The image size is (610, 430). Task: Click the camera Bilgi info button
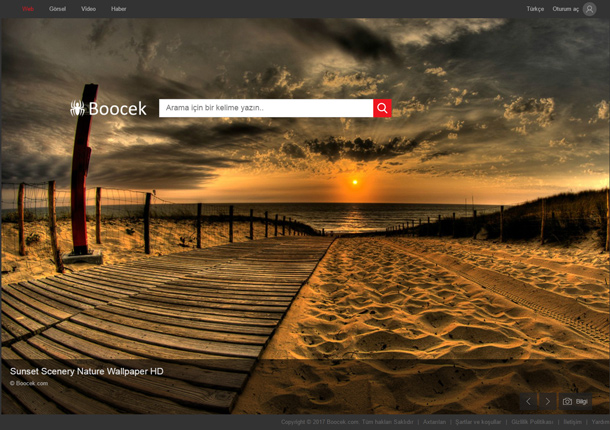point(575,401)
